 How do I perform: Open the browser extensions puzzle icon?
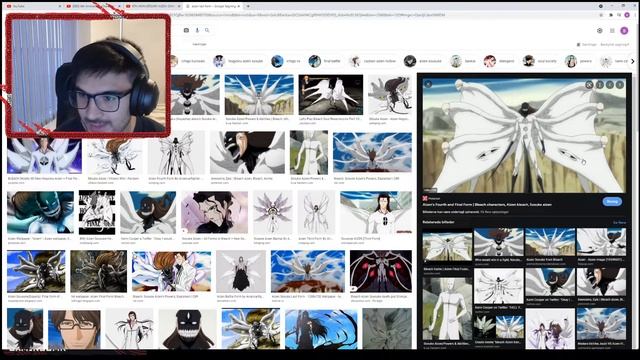pos(611,15)
